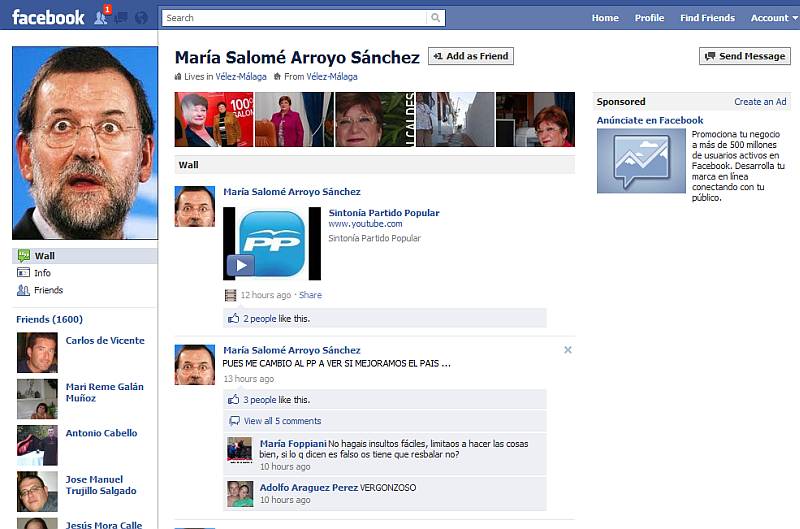Open the large profile picture
Image resolution: width=800 pixels, height=529 pixels.
pos(85,143)
